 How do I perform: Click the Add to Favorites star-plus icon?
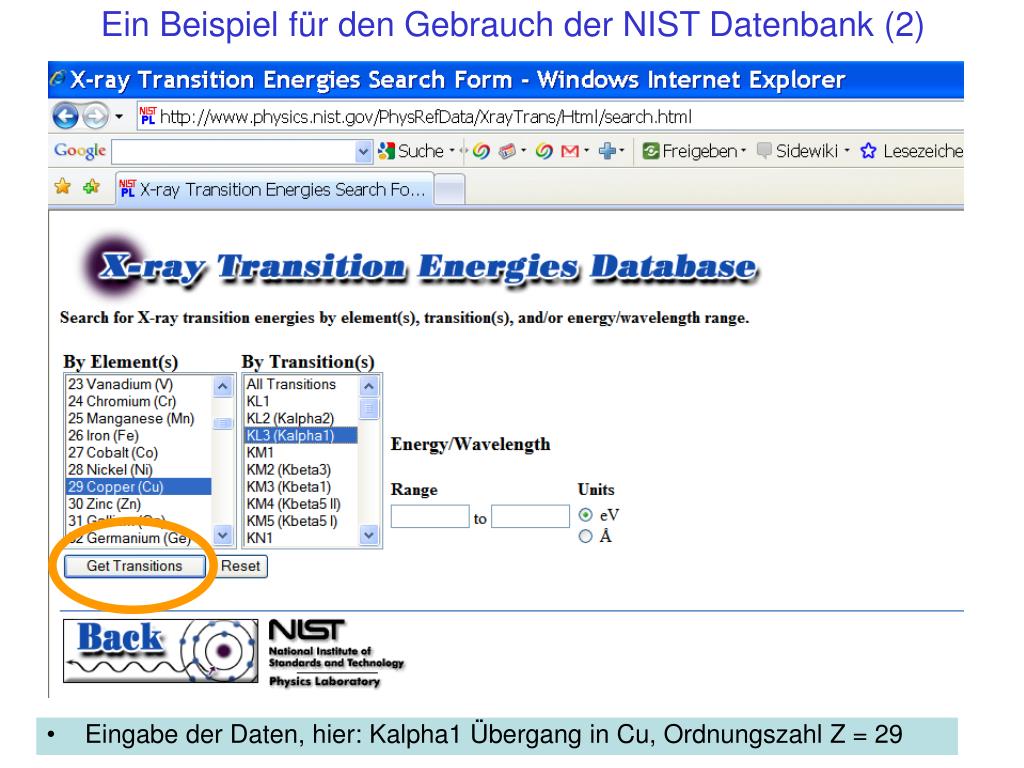(91, 187)
